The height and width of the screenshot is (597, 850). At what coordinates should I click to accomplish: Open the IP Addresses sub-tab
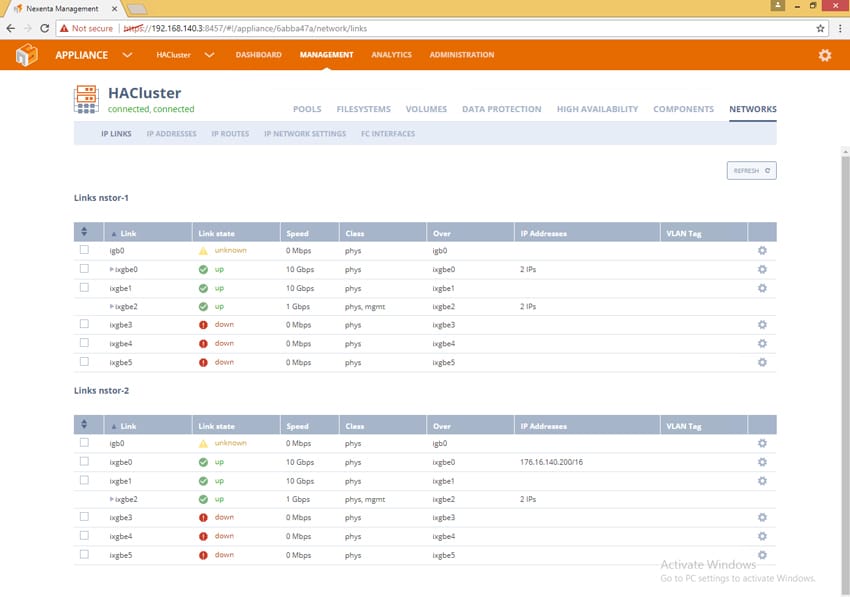click(171, 133)
